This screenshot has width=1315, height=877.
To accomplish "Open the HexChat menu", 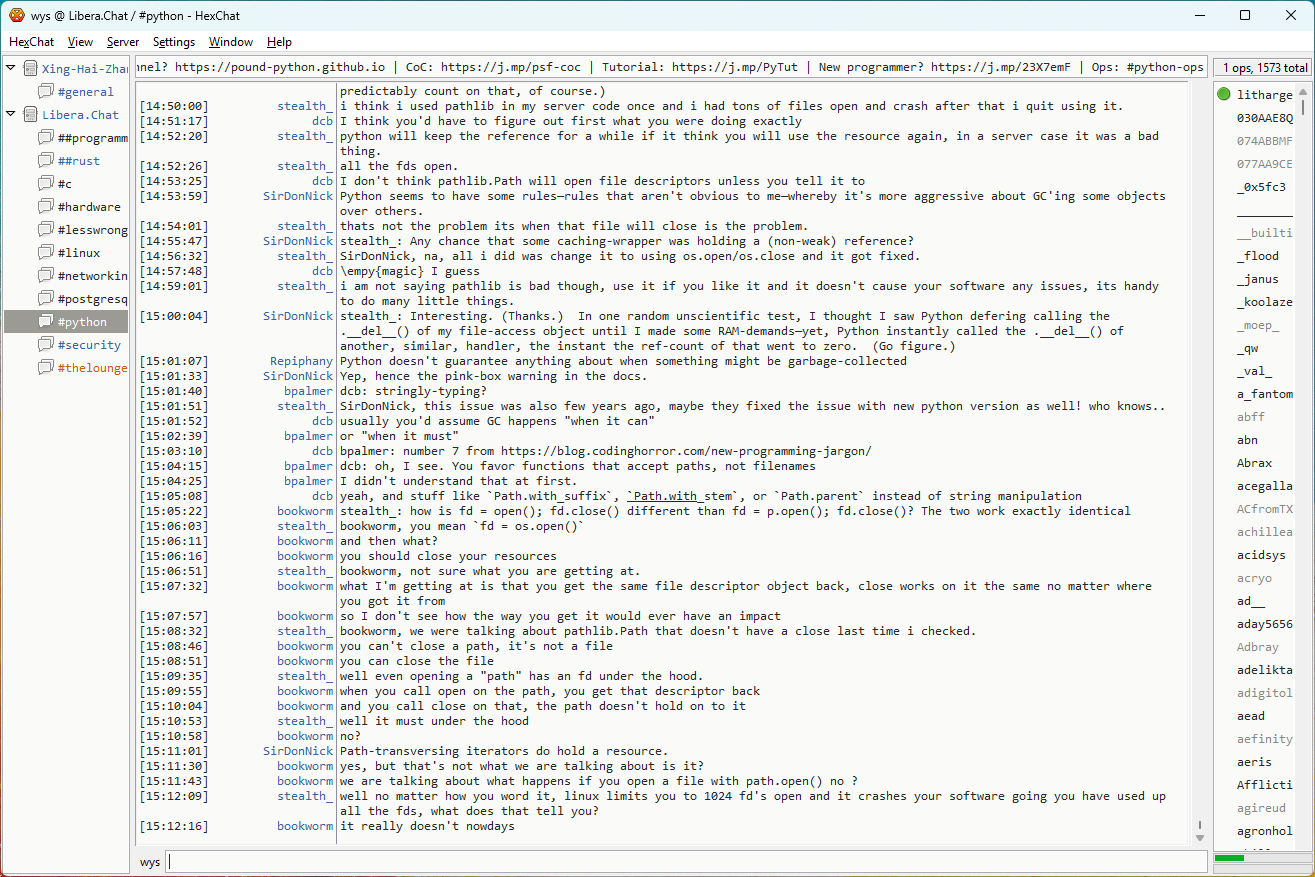I will 32,42.
